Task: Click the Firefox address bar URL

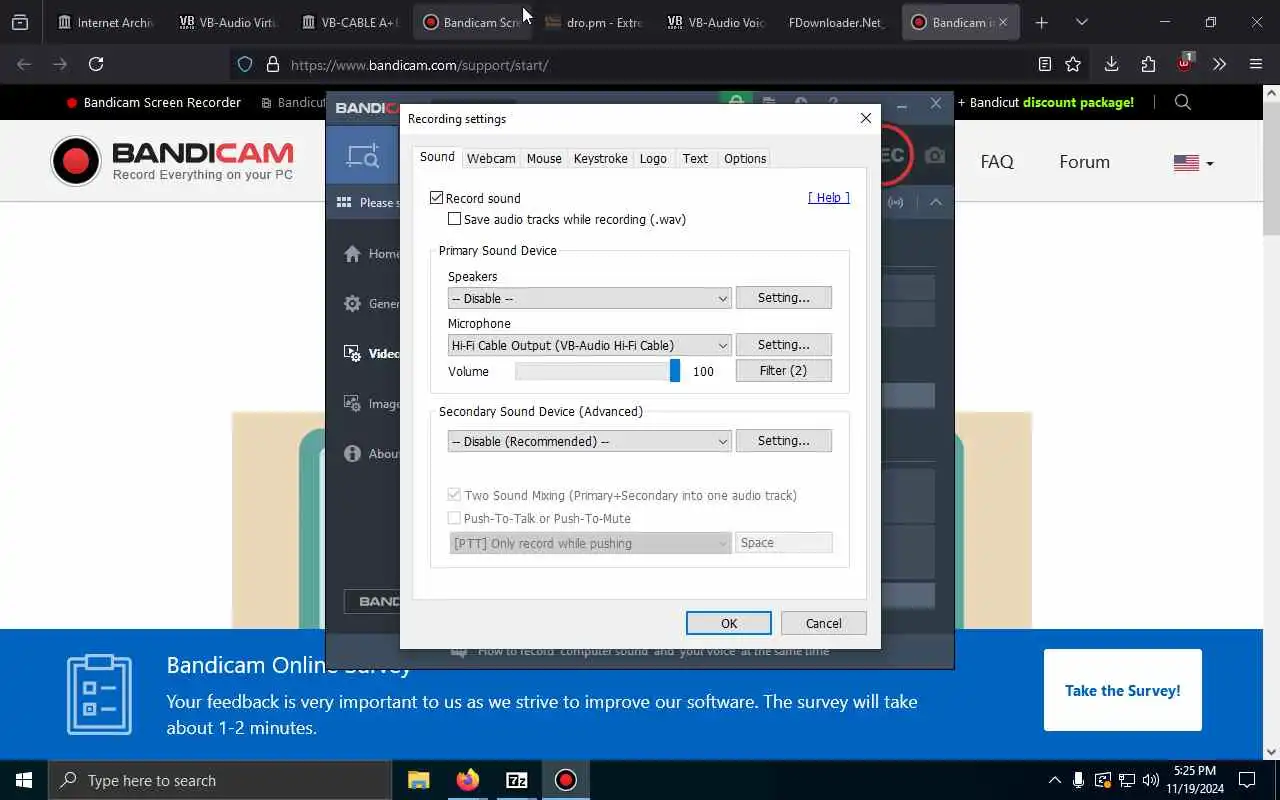Action: pyautogui.click(x=420, y=65)
